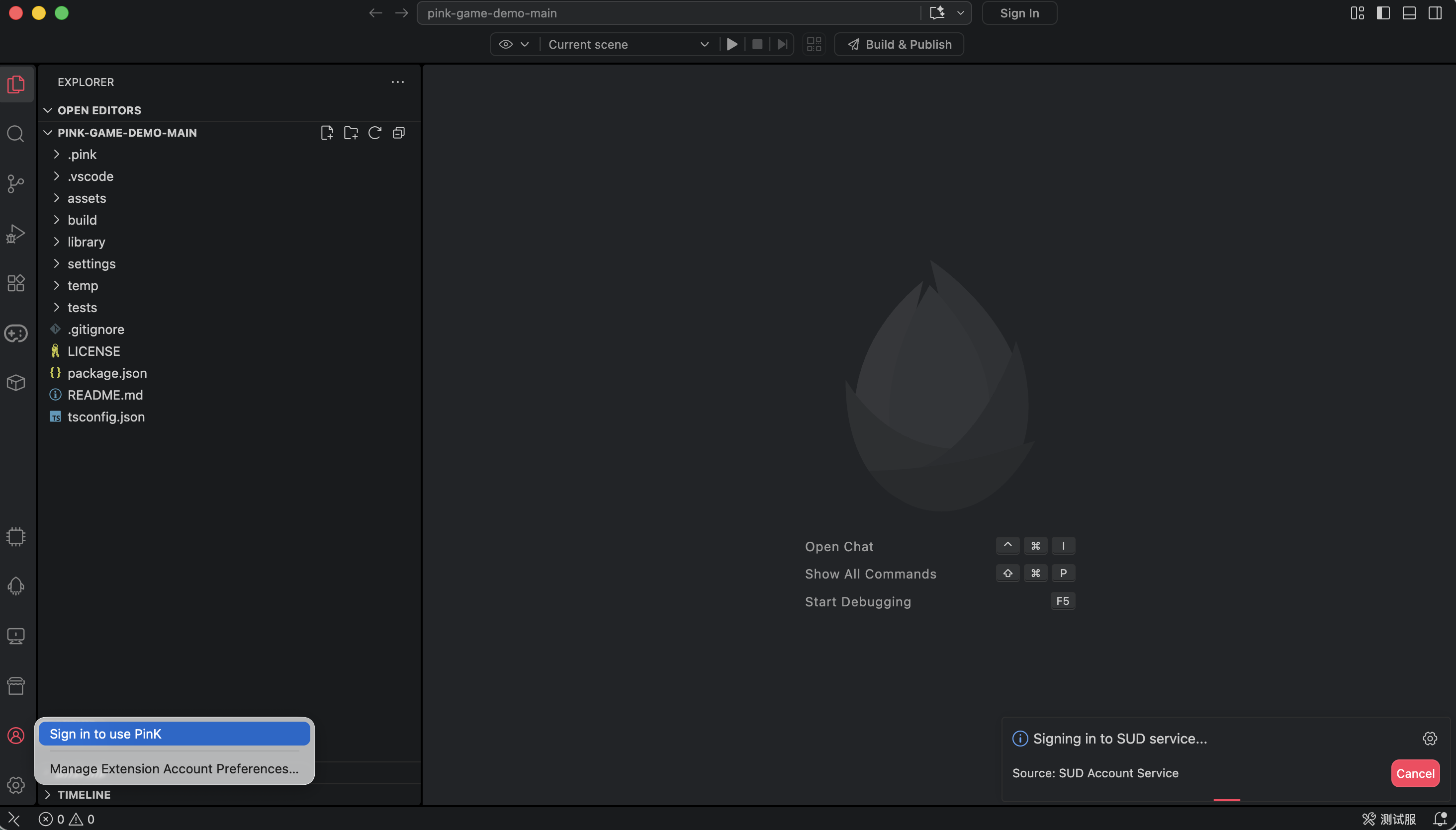Image resolution: width=1456 pixels, height=830 pixels.
Task: Open the Source Control view
Action: point(16,183)
